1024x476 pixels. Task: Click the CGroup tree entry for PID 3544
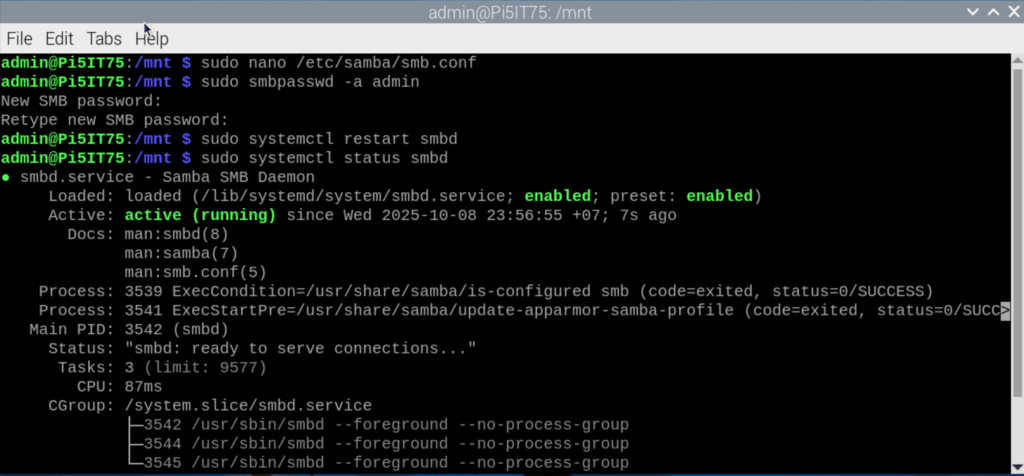tap(379, 444)
